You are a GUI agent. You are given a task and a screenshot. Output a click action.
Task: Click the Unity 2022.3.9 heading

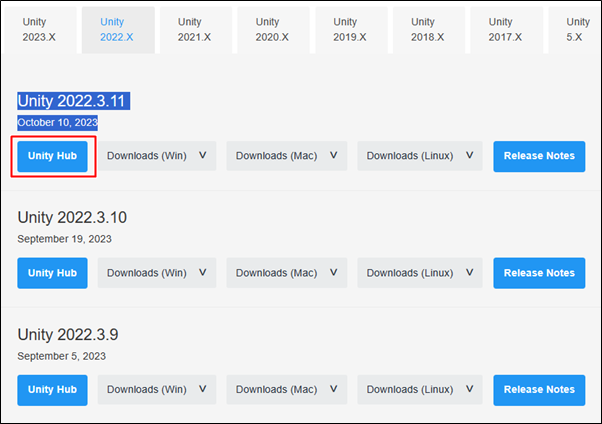[x=68, y=335]
